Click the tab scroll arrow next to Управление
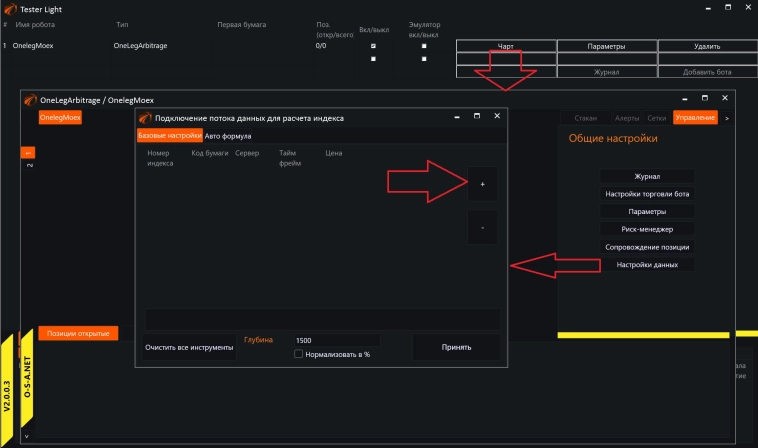 pos(727,118)
